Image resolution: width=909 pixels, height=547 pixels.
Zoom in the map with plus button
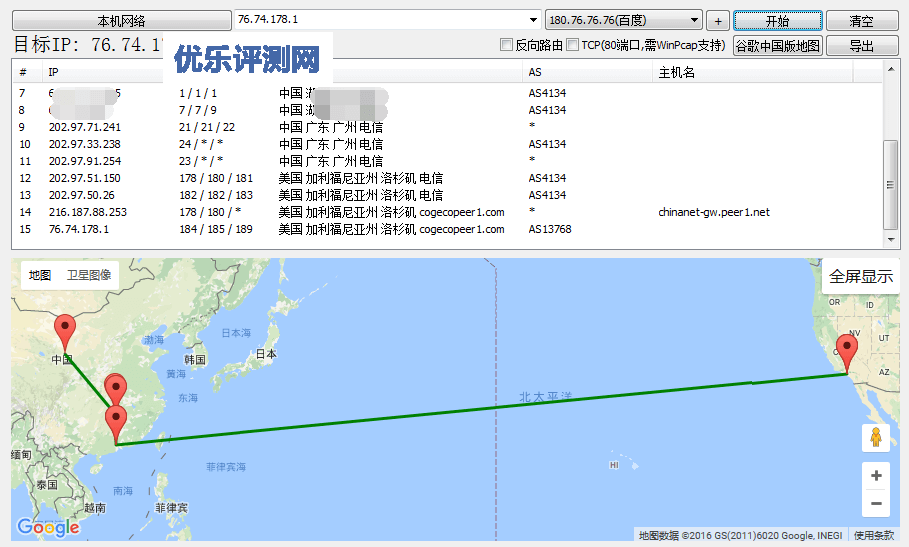(x=876, y=476)
